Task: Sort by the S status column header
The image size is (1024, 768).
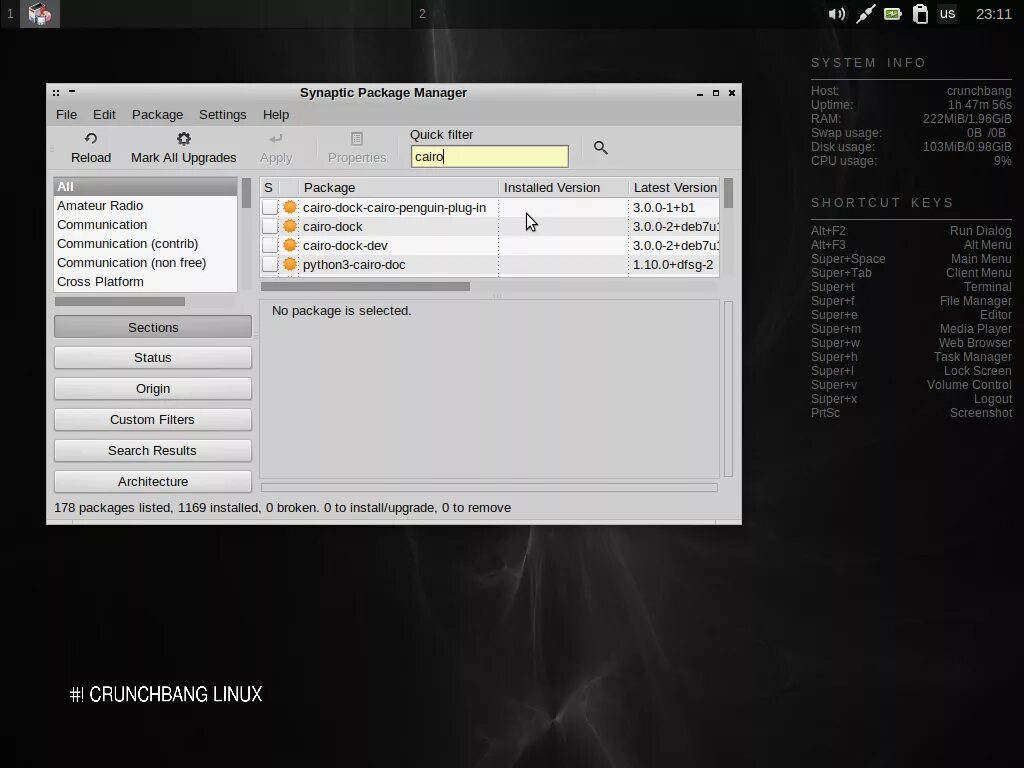Action: 268,187
